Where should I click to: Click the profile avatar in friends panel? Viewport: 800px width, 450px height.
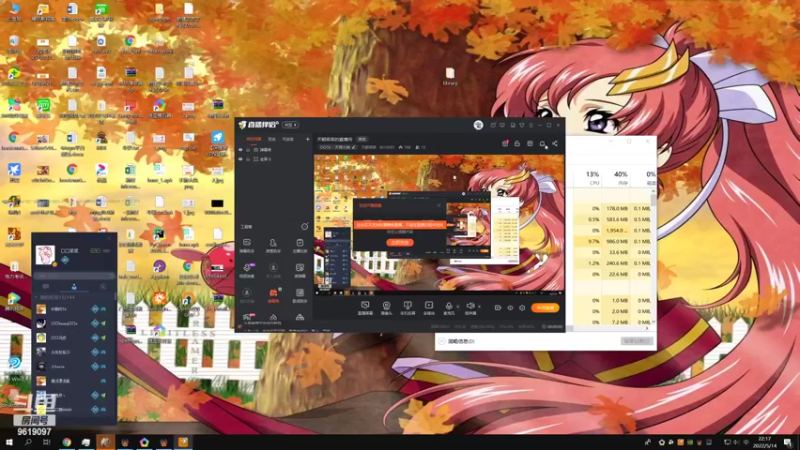[45, 255]
